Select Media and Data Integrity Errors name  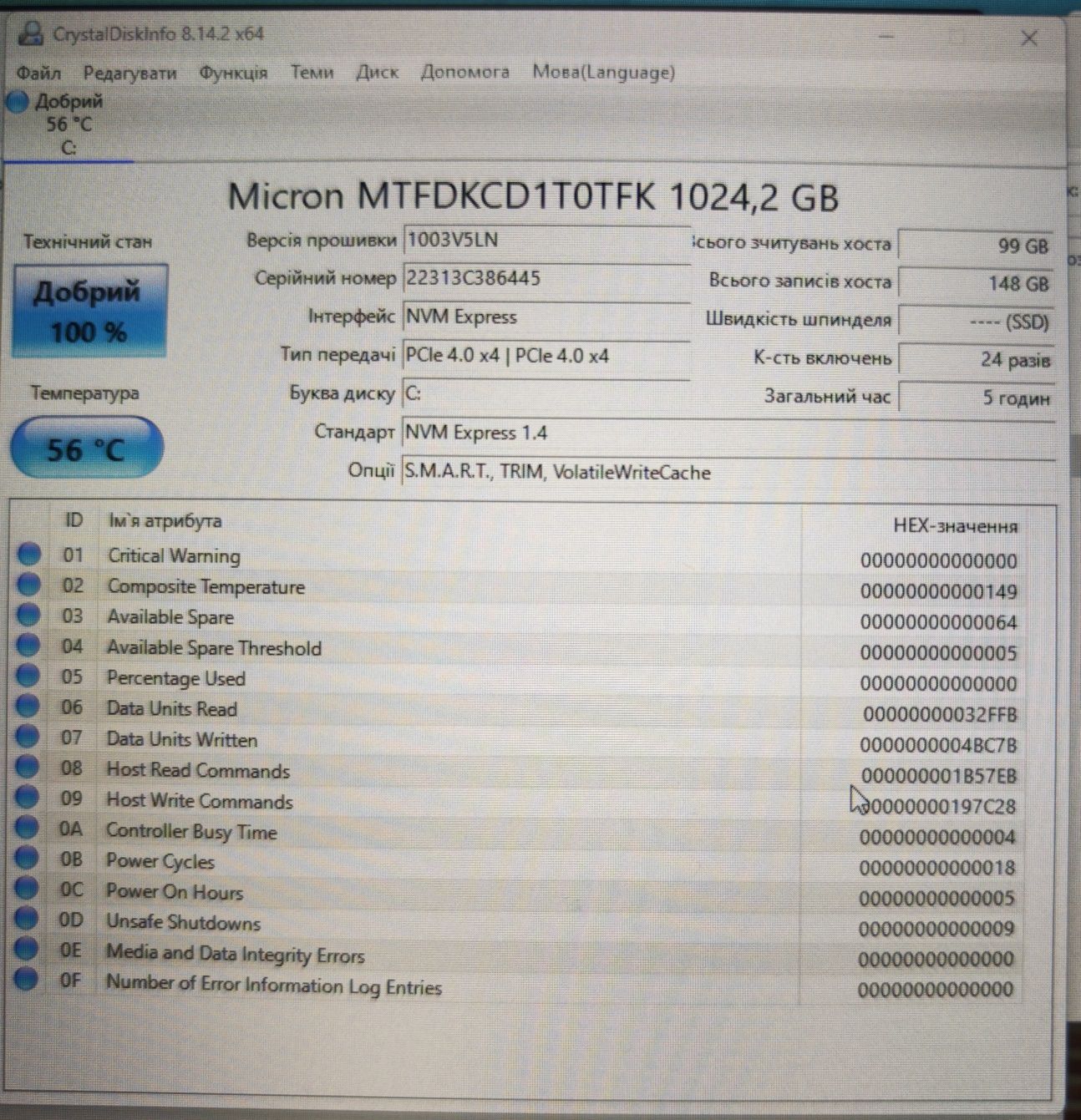point(235,954)
